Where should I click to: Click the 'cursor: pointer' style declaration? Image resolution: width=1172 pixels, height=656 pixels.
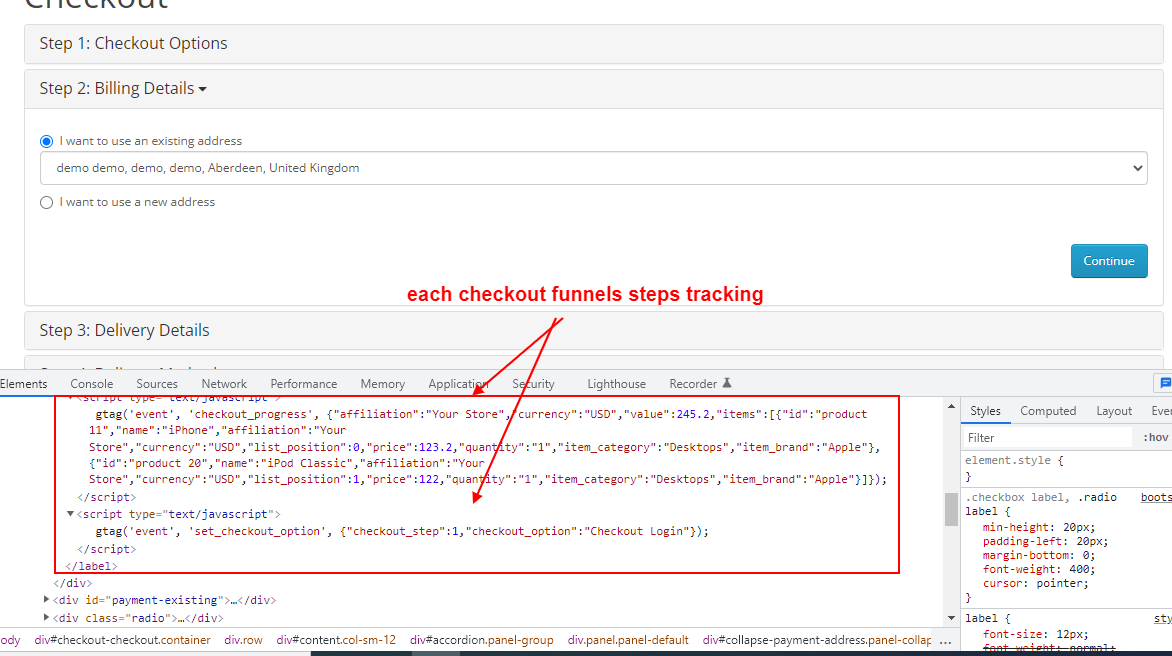pyautogui.click(x=1036, y=584)
